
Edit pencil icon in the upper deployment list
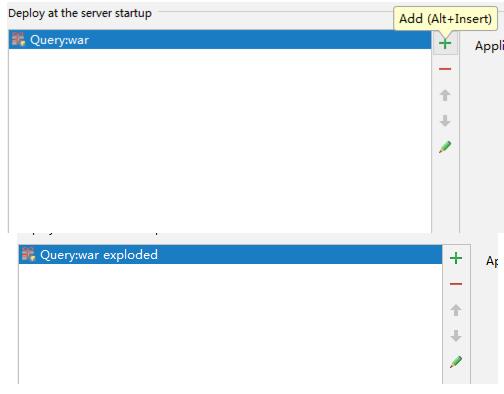[x=445, y=147]
